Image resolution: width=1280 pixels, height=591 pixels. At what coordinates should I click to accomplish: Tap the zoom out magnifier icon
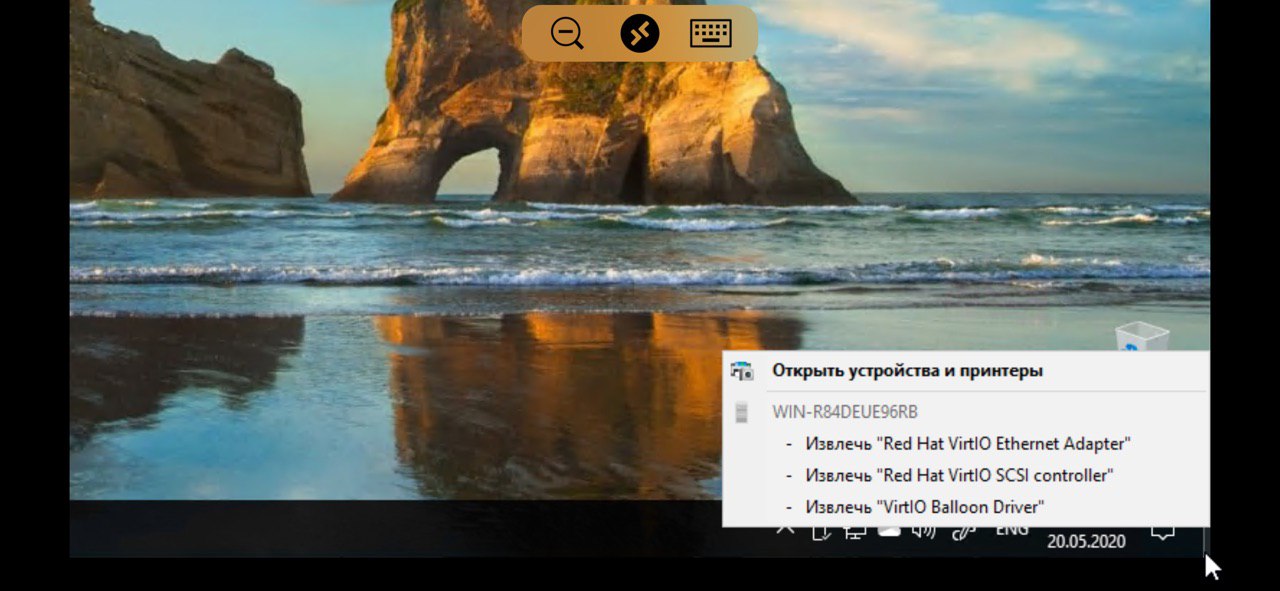[x=567, y=34]
